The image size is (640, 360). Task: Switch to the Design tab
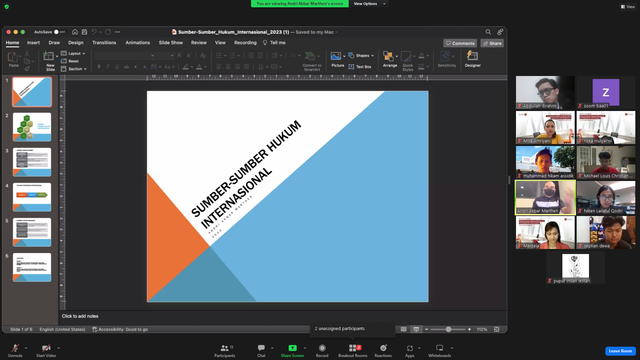coord(76,42)
